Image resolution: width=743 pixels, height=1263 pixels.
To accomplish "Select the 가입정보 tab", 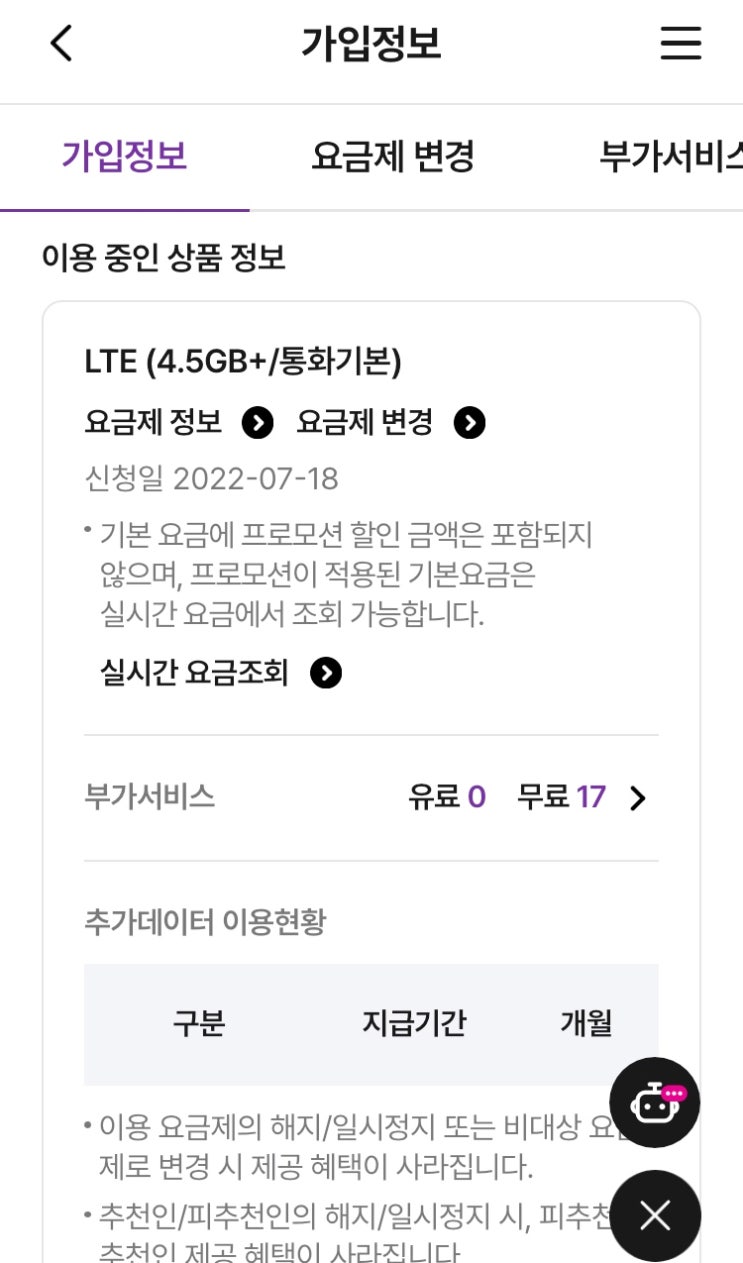I will point(124,157).
